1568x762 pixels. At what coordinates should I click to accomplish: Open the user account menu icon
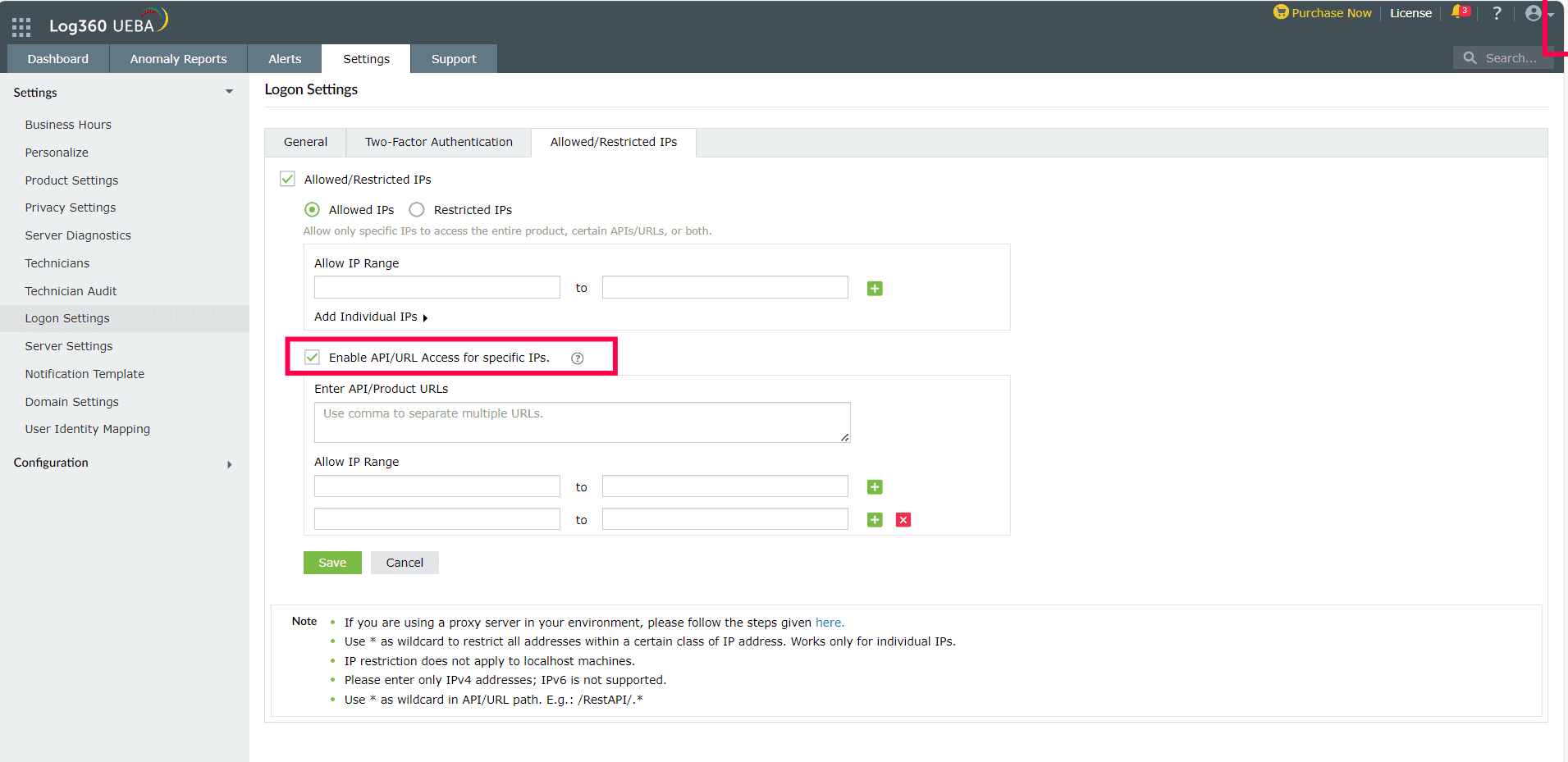pos(1534,13)
